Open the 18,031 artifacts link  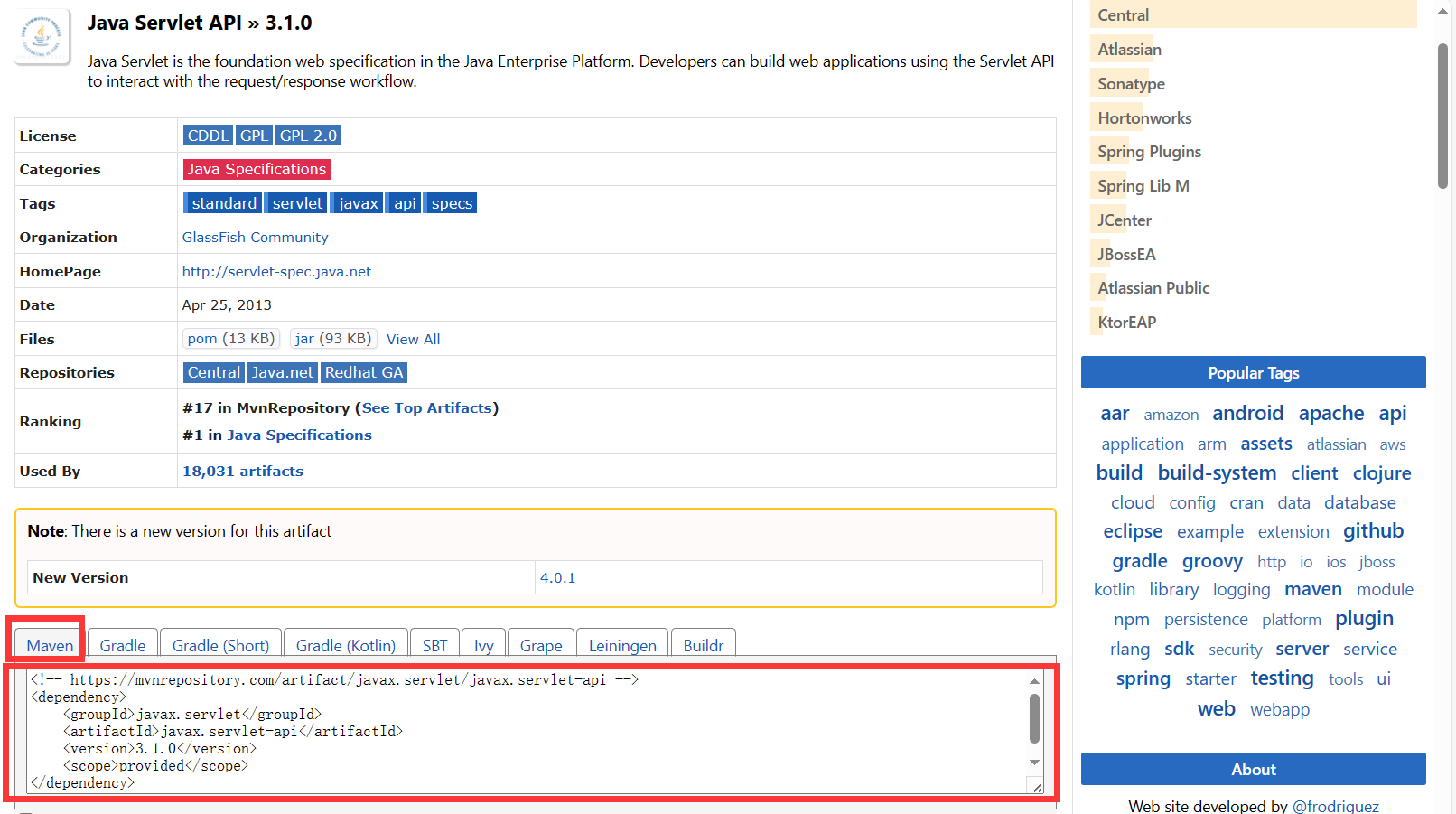pos(243,471)
